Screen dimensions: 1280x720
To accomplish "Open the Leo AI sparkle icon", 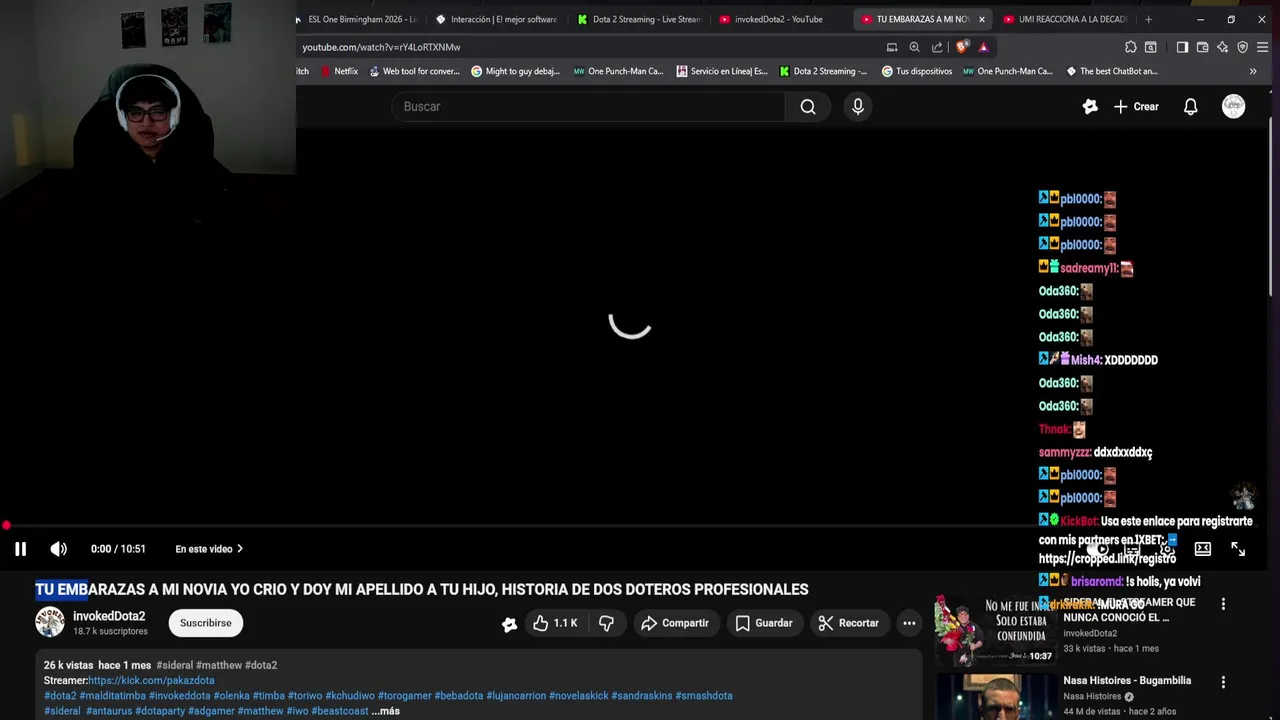I will (x=1222, y=47).
